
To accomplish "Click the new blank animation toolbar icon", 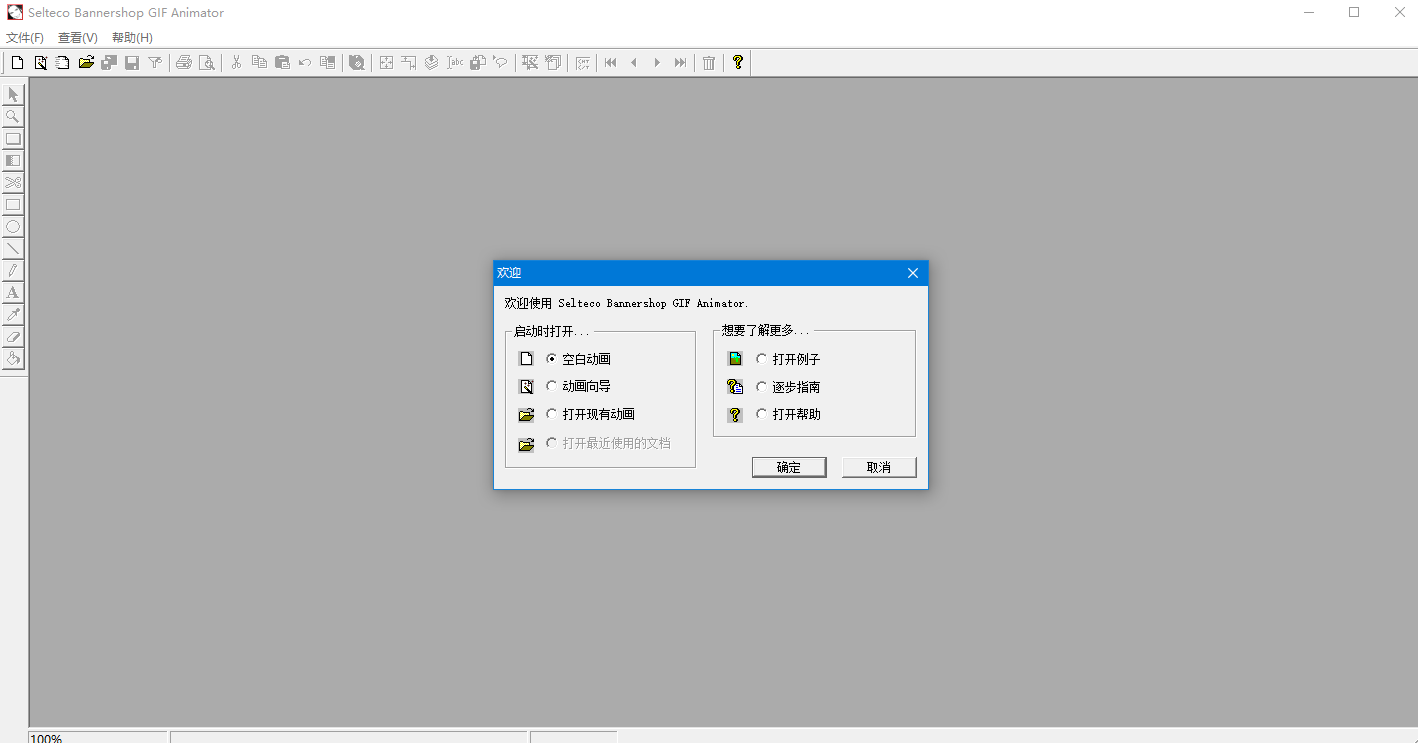I will 17,63.
